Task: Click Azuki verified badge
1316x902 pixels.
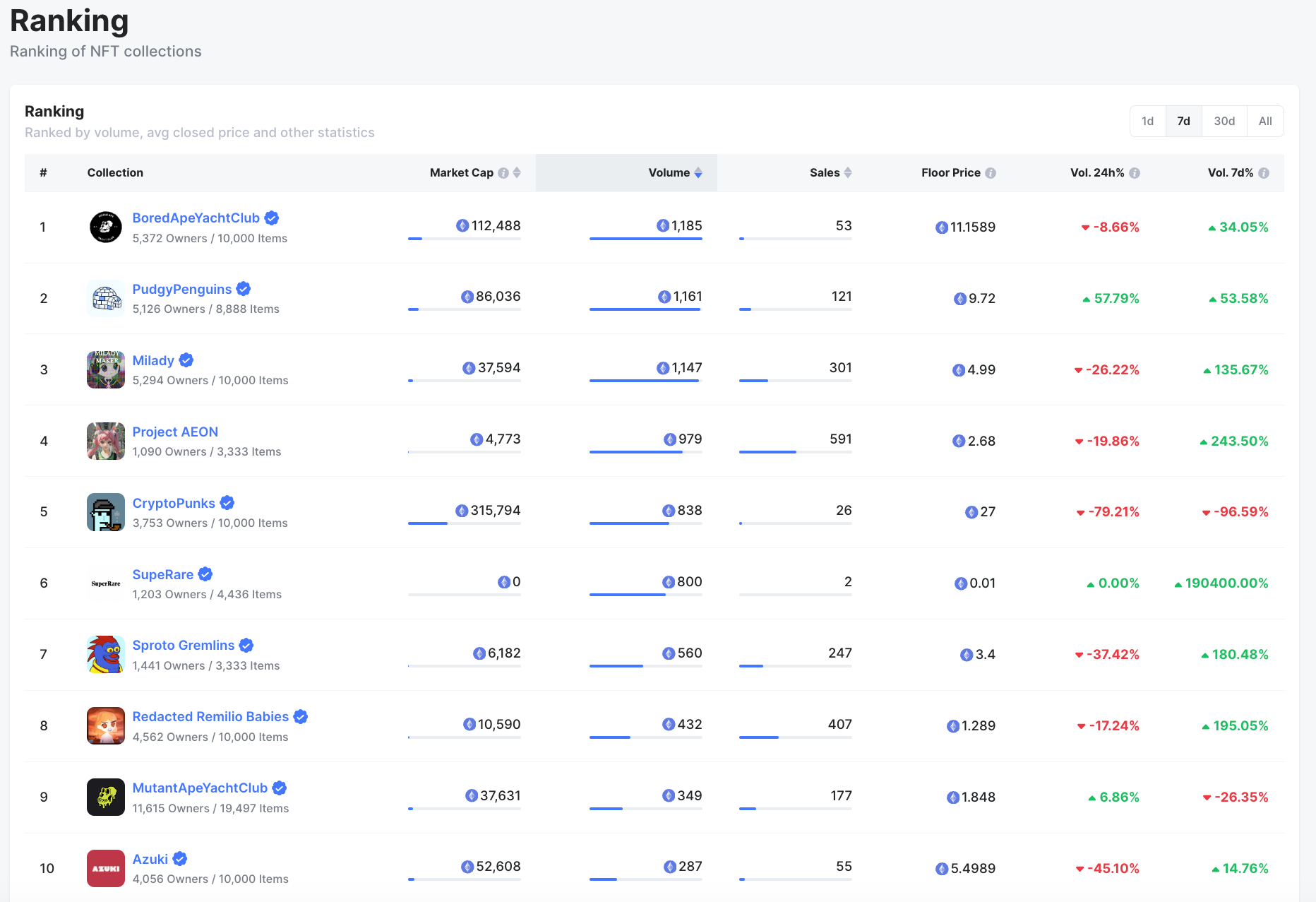Action: [x=180, y=859]
